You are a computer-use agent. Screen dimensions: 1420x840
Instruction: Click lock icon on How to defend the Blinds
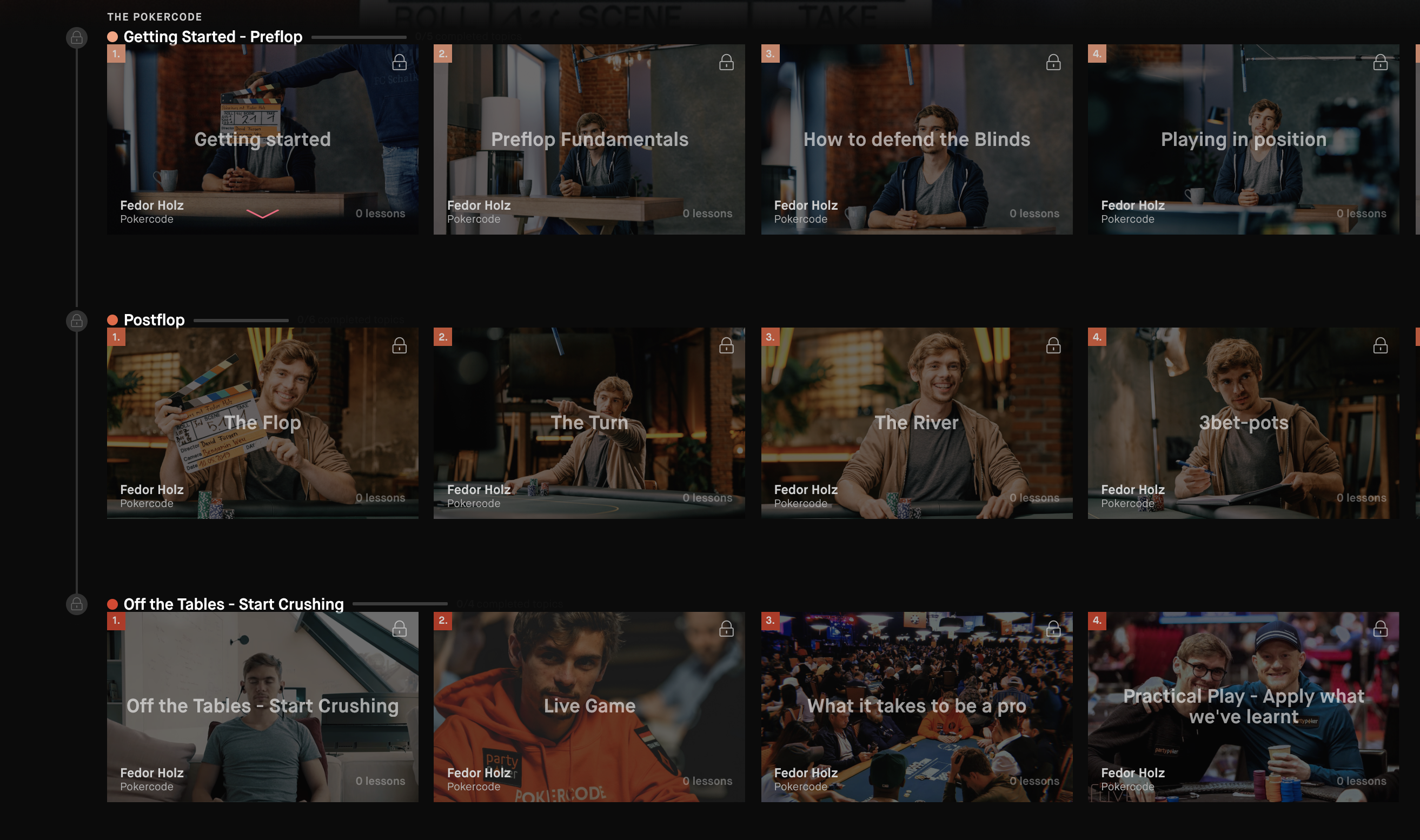1053,62
